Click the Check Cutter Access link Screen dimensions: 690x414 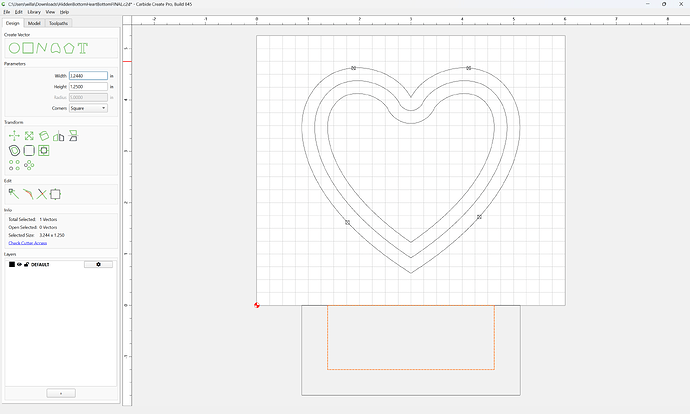pos(28,243)
